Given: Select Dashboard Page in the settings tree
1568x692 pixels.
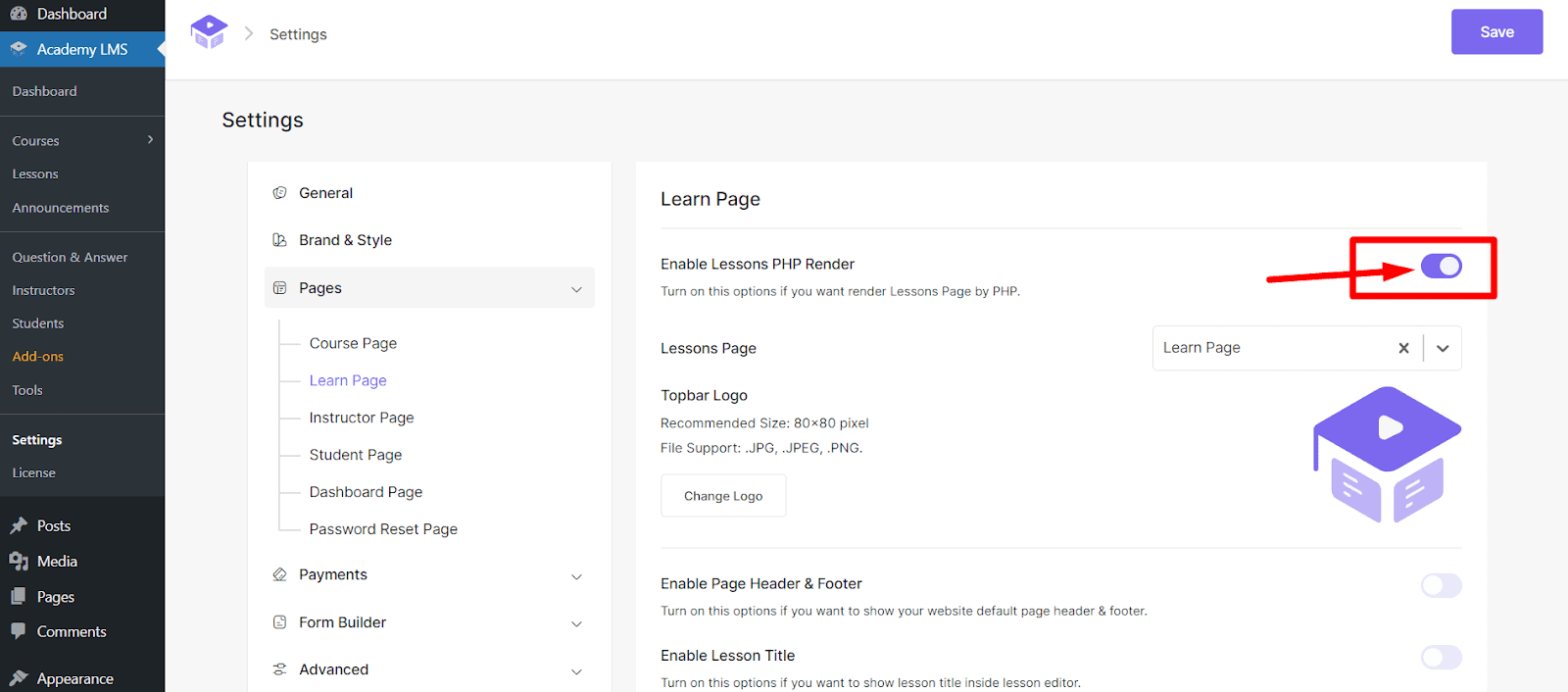Looking at the screenshot, I should [x=366, y=492].
